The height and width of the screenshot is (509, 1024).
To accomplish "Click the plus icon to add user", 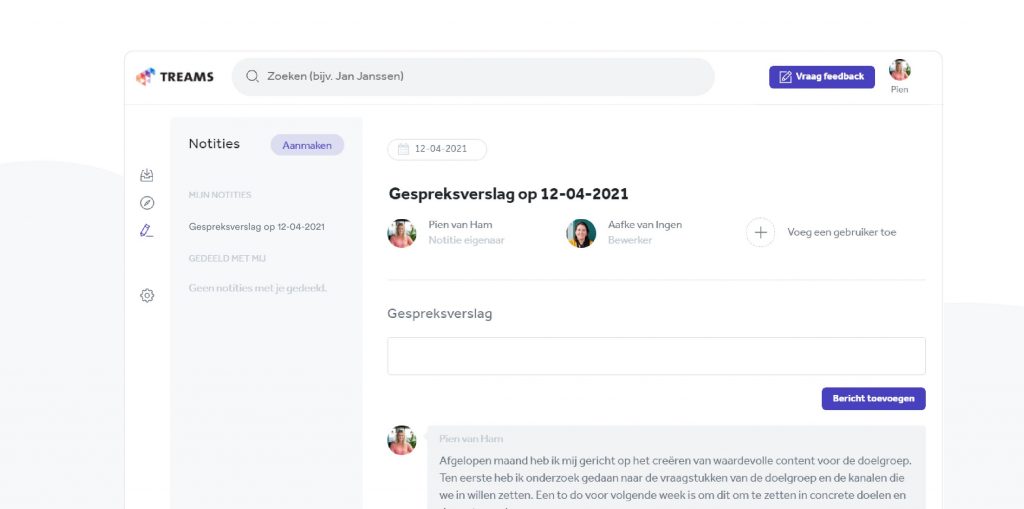I will point(760,232).
